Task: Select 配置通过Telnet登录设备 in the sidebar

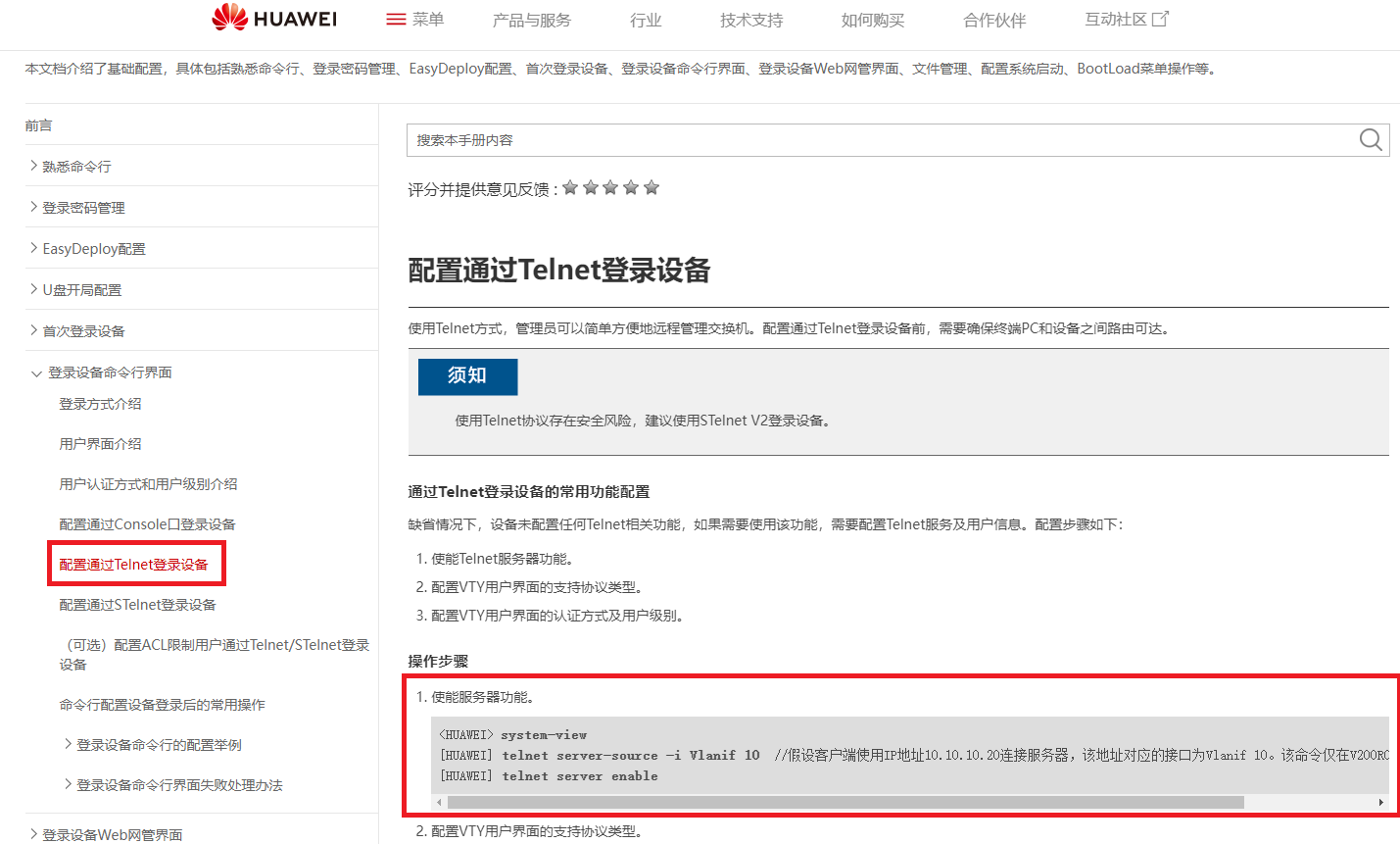Action: tap(133, 565)
